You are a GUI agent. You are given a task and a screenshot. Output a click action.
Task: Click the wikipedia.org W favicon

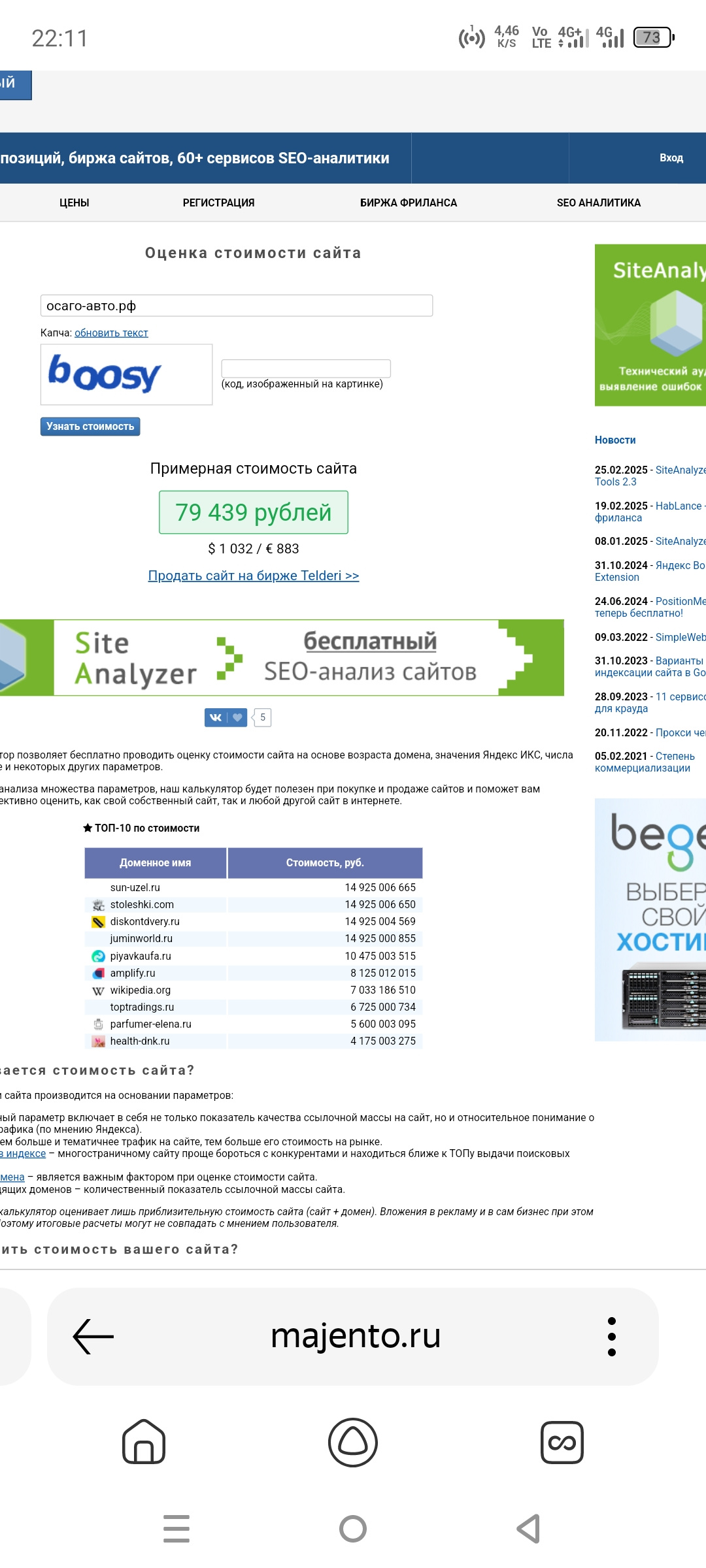coord(99,990)
